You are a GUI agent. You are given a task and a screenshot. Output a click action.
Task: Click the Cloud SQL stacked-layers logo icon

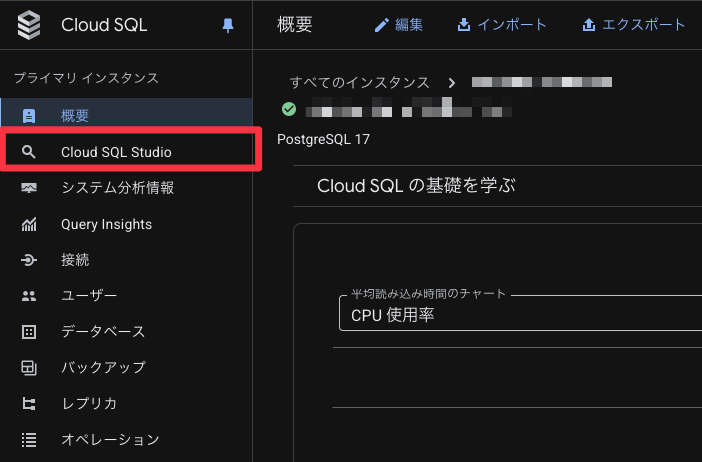click(30, 26)
